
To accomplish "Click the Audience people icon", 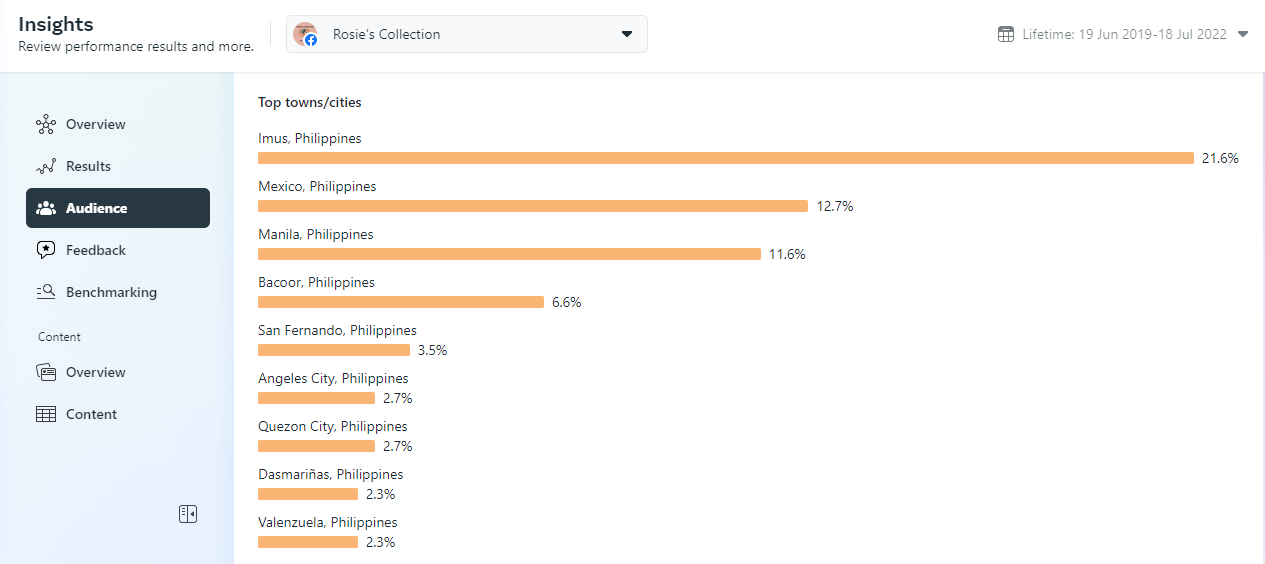I will pos(45,209).
